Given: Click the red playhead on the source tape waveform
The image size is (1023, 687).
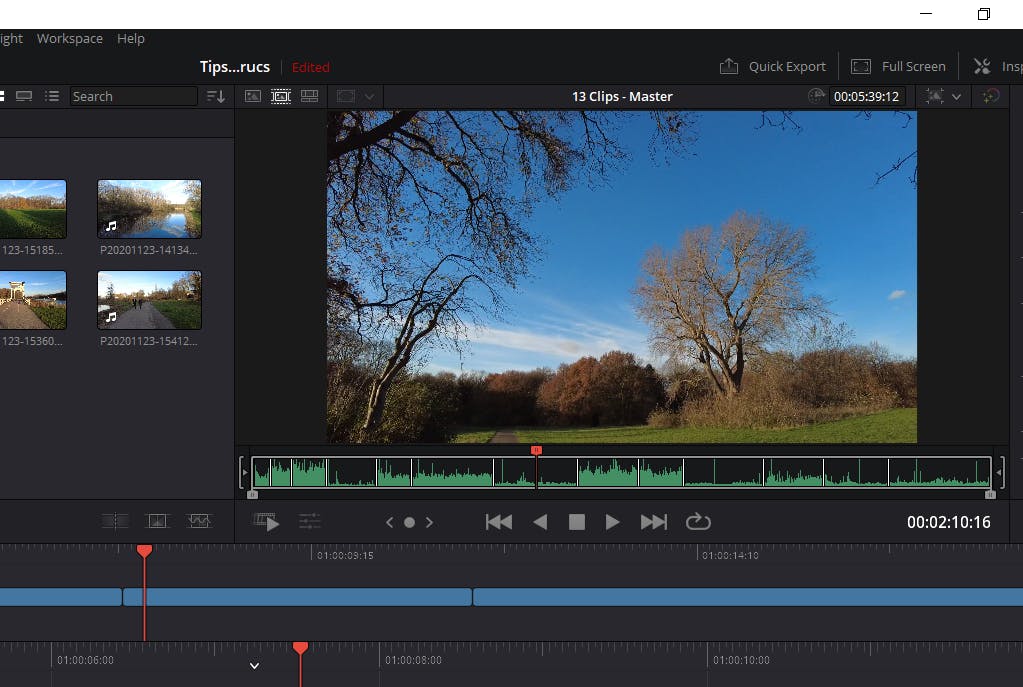Looking at the screenshot, I should pyautogui.click(x=536, y=450).
